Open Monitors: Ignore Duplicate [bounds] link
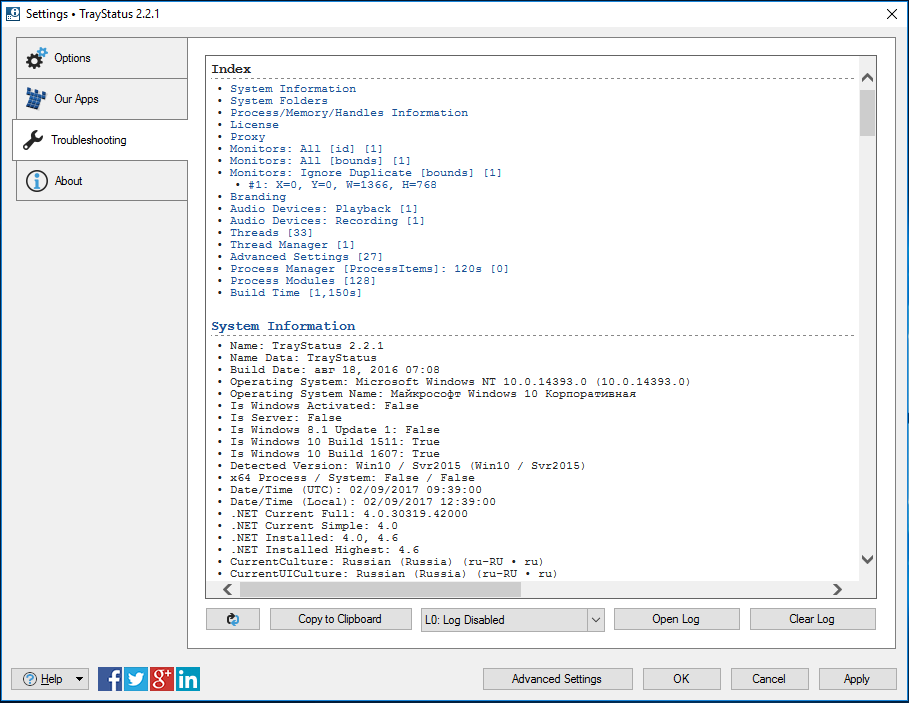 coord(366,173)
